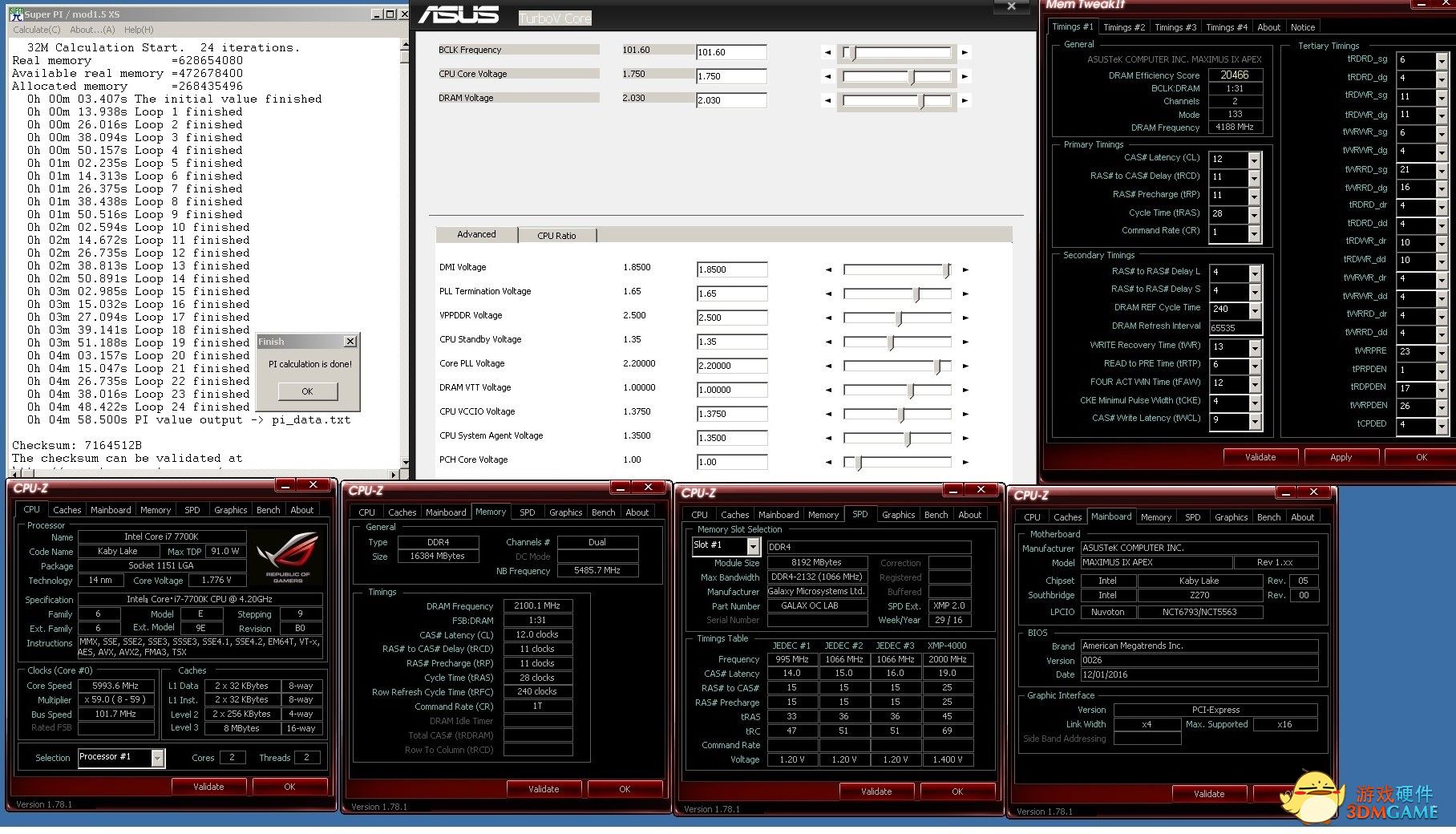Open the Notice tab in Mem TweakIt
Viewport: 1456px width, 834px height.
click(x=1303, y=27)
